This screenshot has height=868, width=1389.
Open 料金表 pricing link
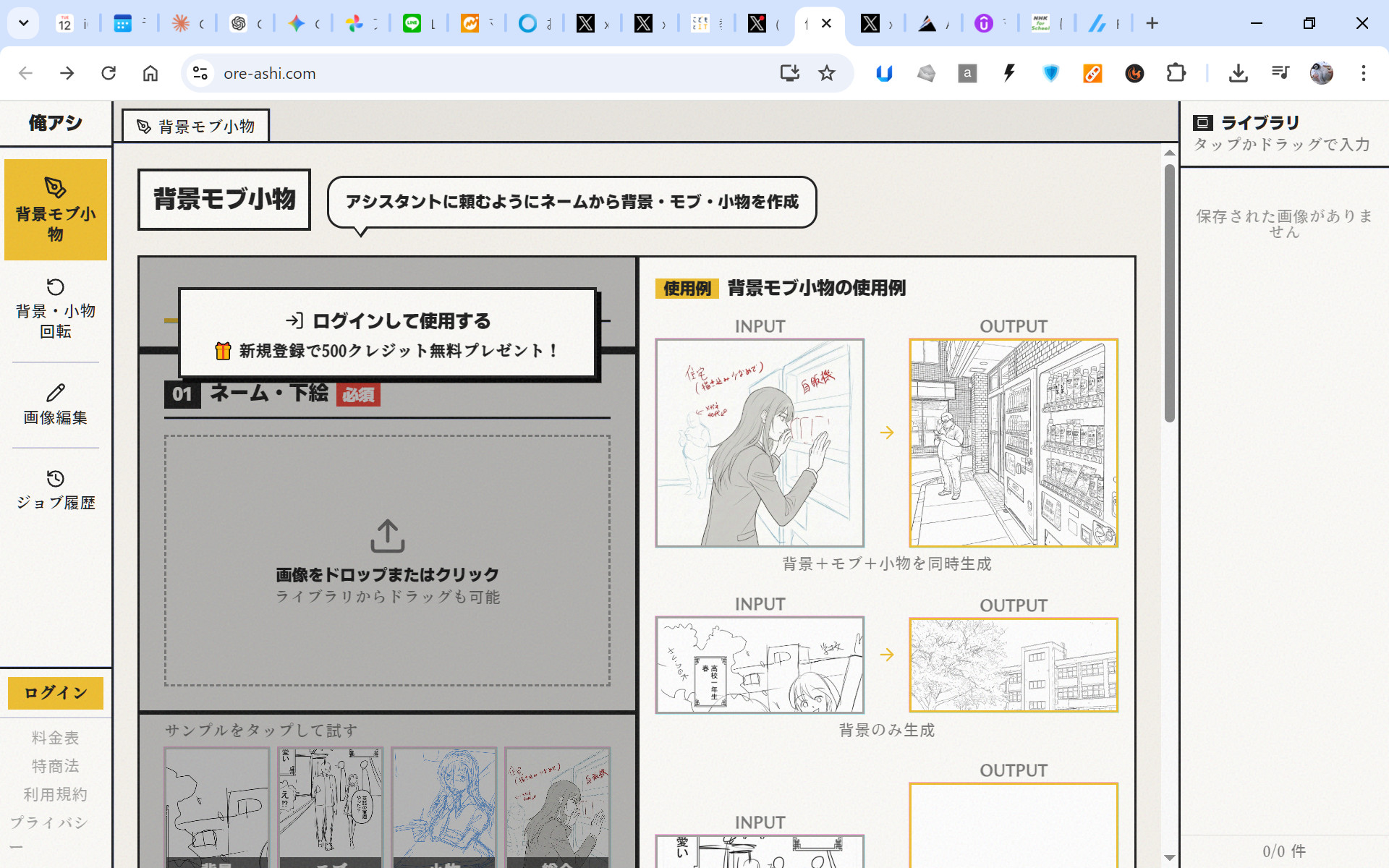[56, 738]
